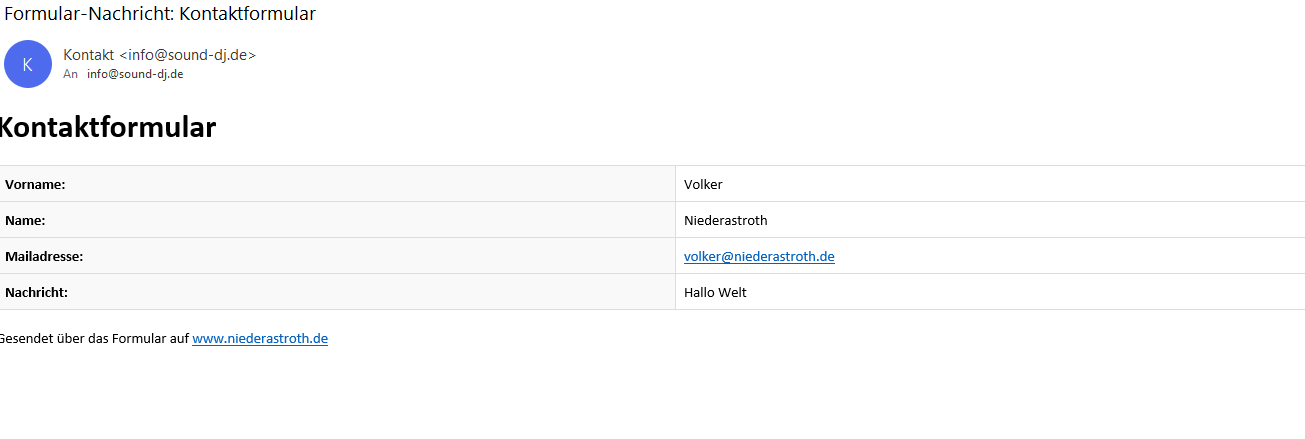Click the Hallo Welt message text

(715, 292)
